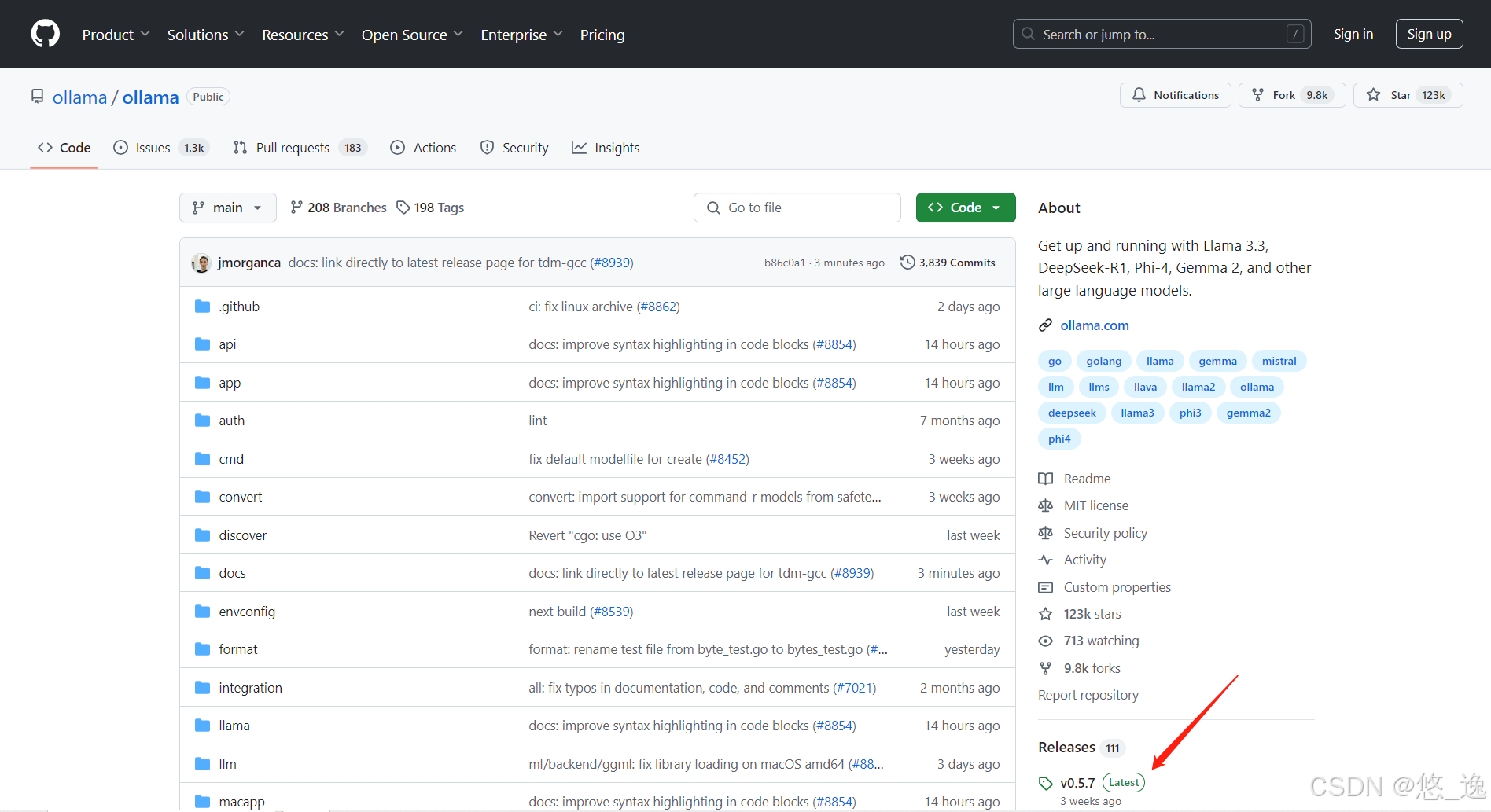
Task: Switch to the Issues tab
Action: pos(161,148)
